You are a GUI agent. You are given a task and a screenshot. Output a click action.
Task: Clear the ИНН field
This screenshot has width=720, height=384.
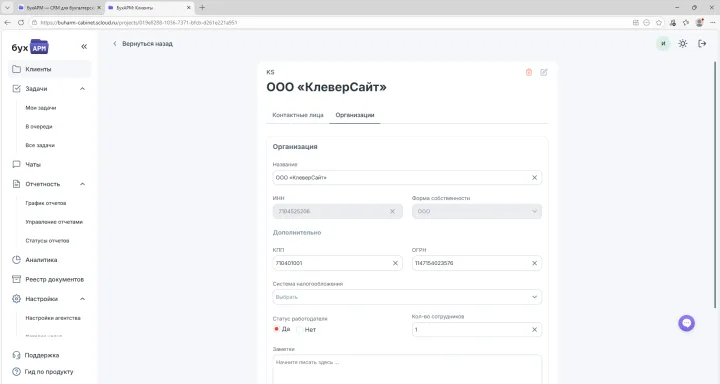click(x=392, y=211)
